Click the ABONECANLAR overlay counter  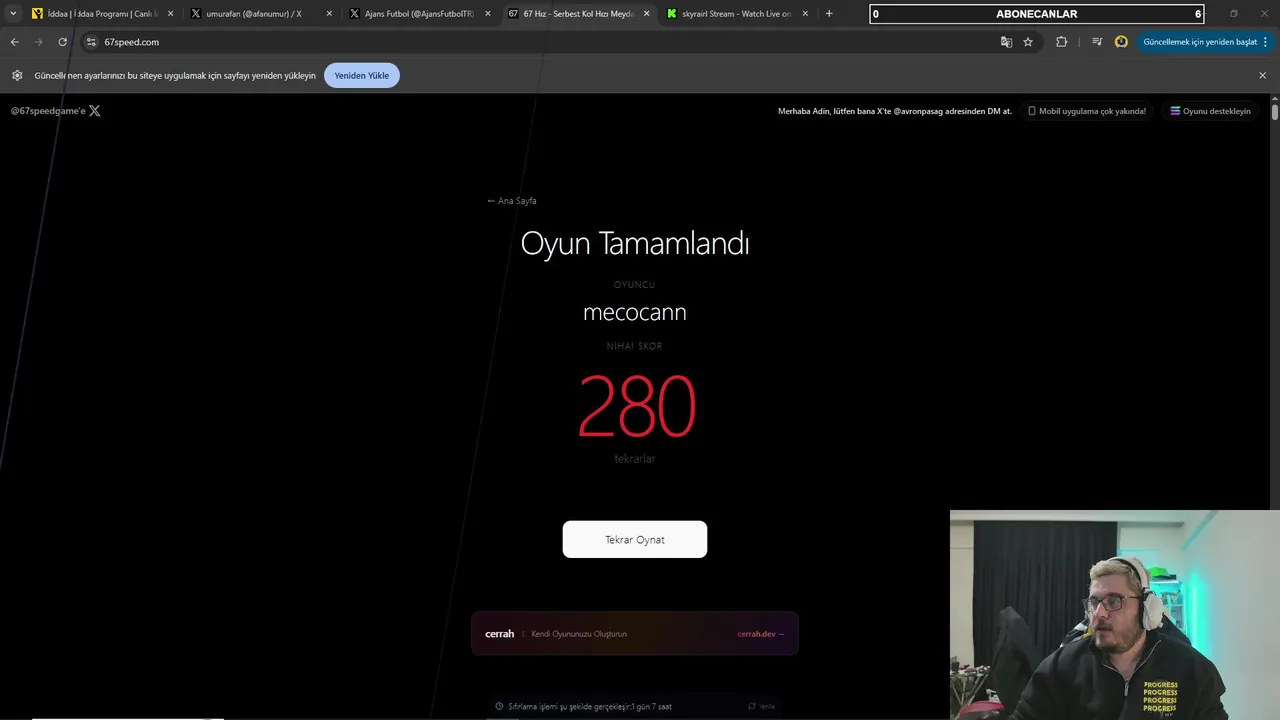coord(1037,14)
